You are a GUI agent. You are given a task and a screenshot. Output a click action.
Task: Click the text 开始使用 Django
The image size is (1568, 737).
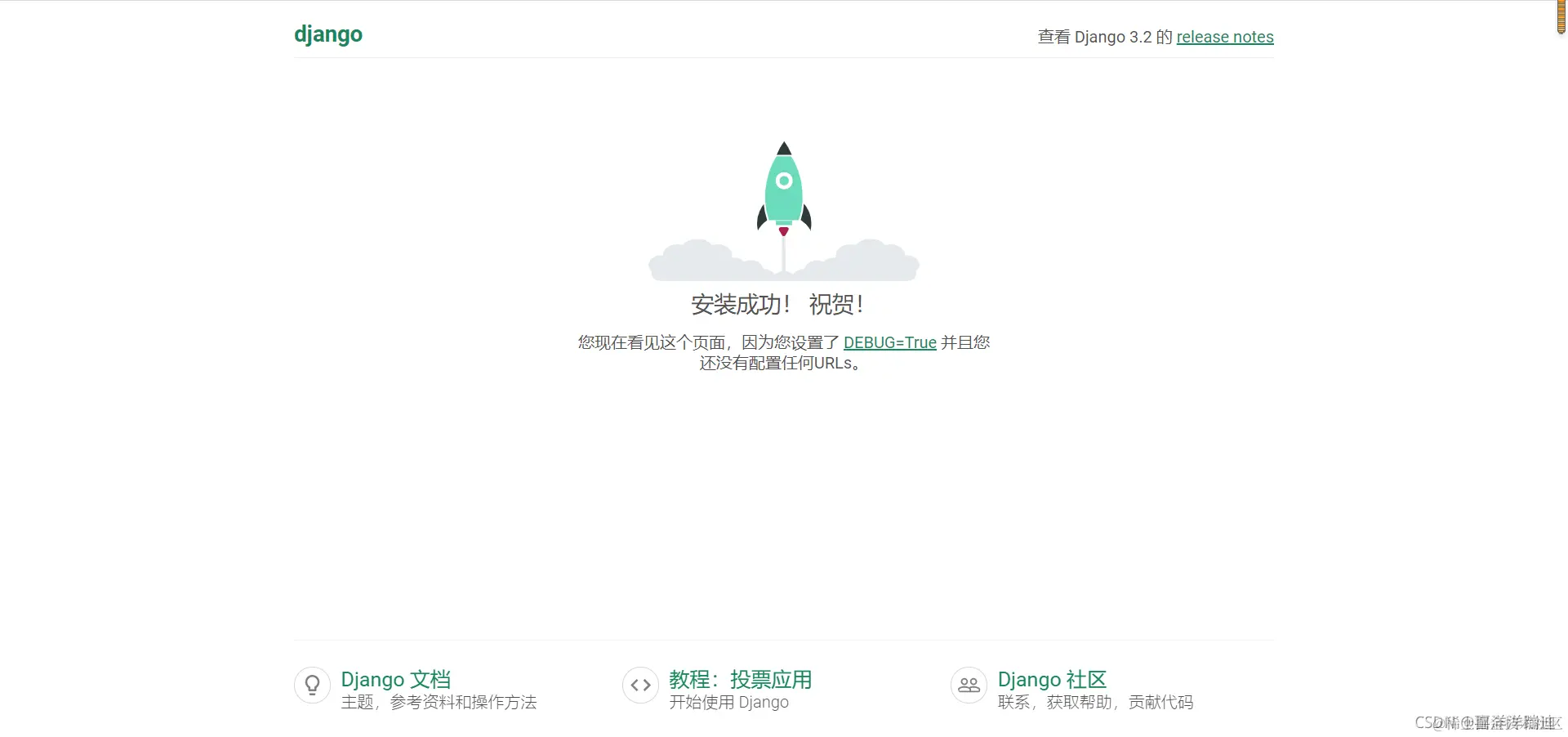pos(729,702)
